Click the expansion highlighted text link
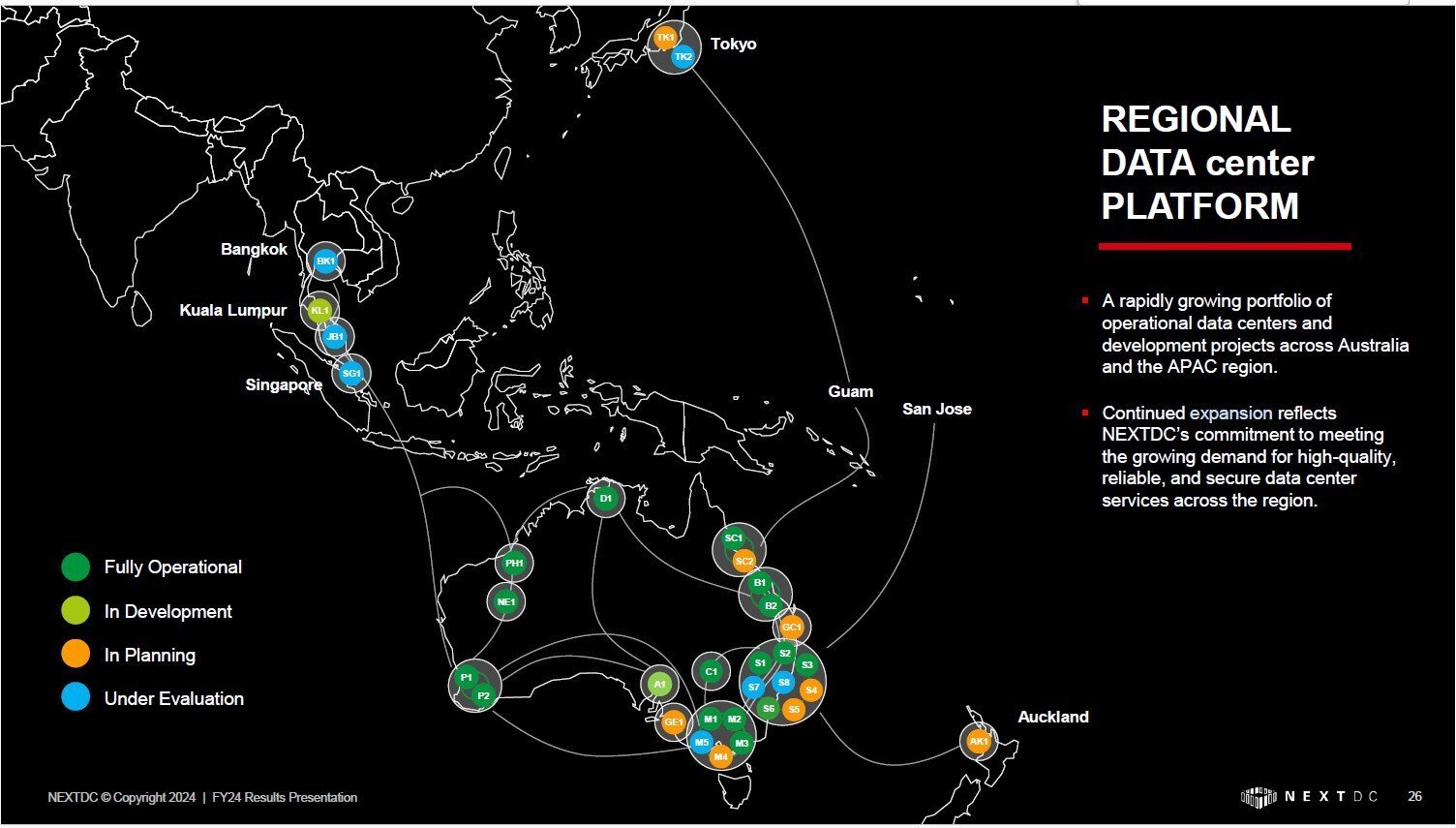The width and height of the screenshot is (1456, 828). pyautogui.click(x=1231, y=413)
